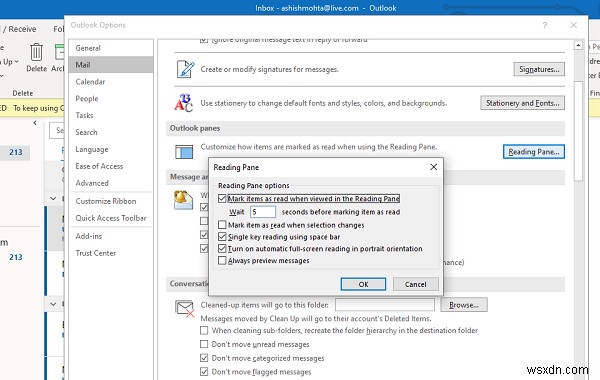Image resolution: width=600 pixels, height=380 pixels.
Task: Click the Signatures button
Action: click(x=539, y=69)
